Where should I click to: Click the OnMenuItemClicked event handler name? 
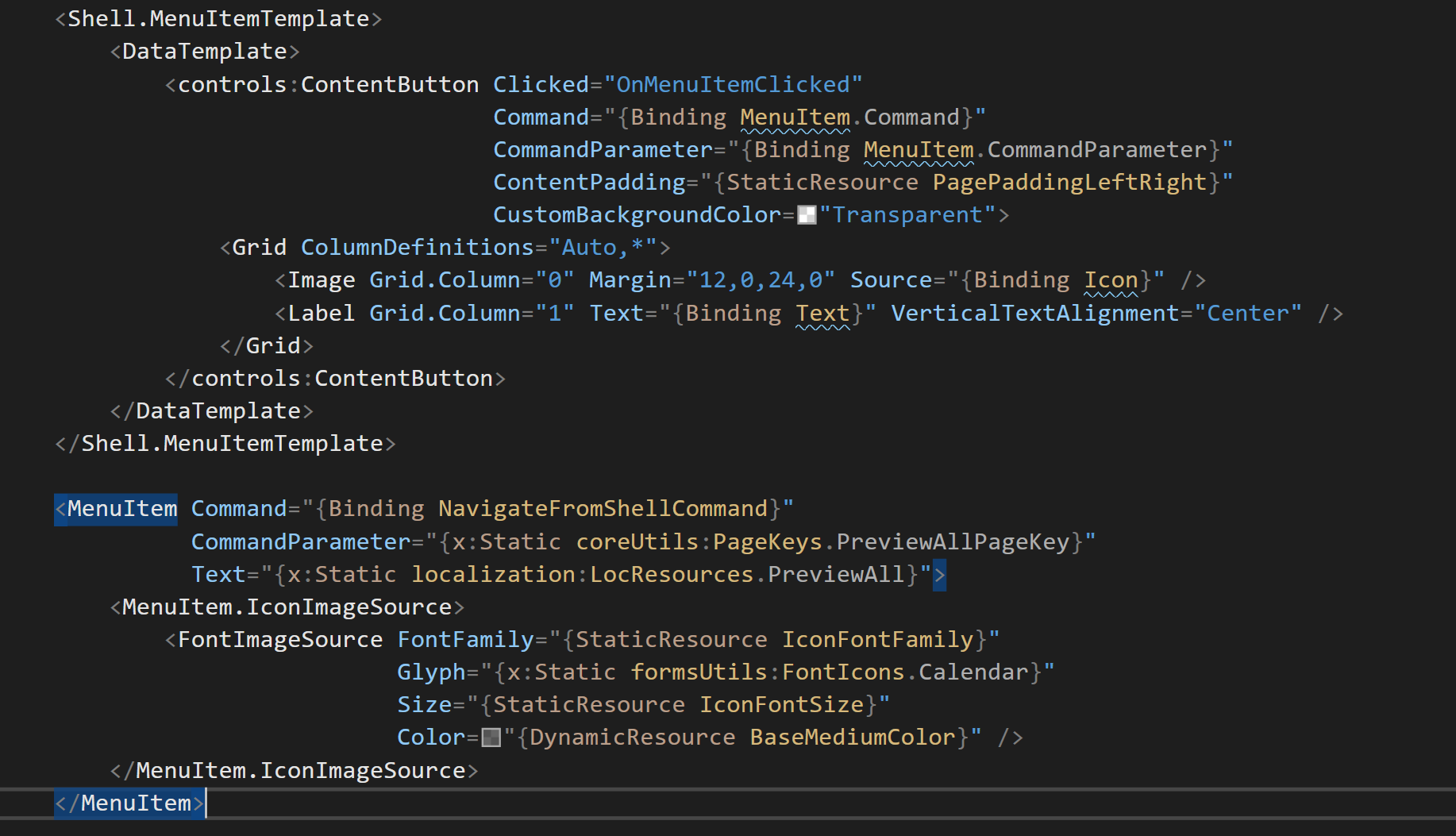point(734,83)
